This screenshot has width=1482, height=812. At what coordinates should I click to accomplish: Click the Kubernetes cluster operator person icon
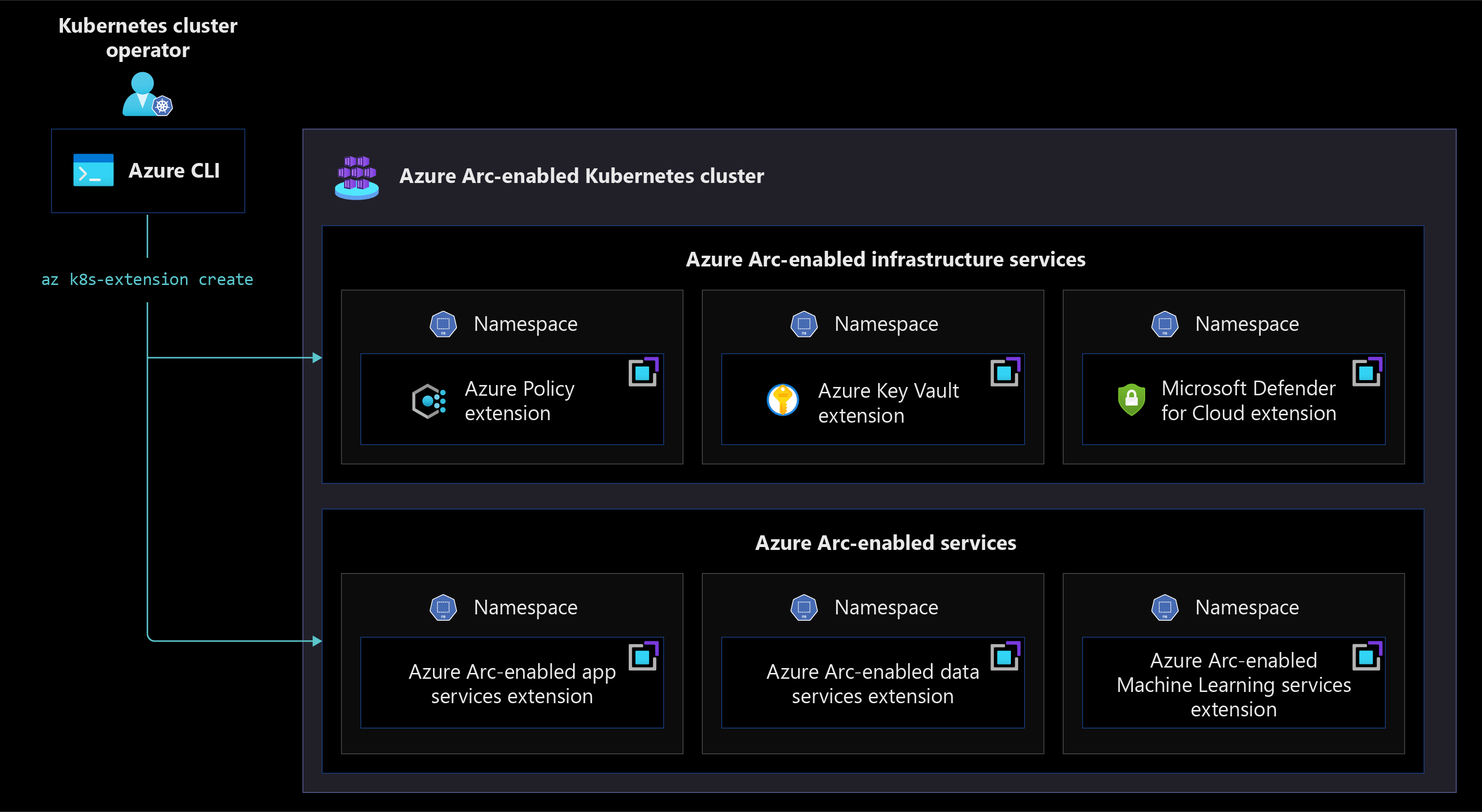(147, 94)
